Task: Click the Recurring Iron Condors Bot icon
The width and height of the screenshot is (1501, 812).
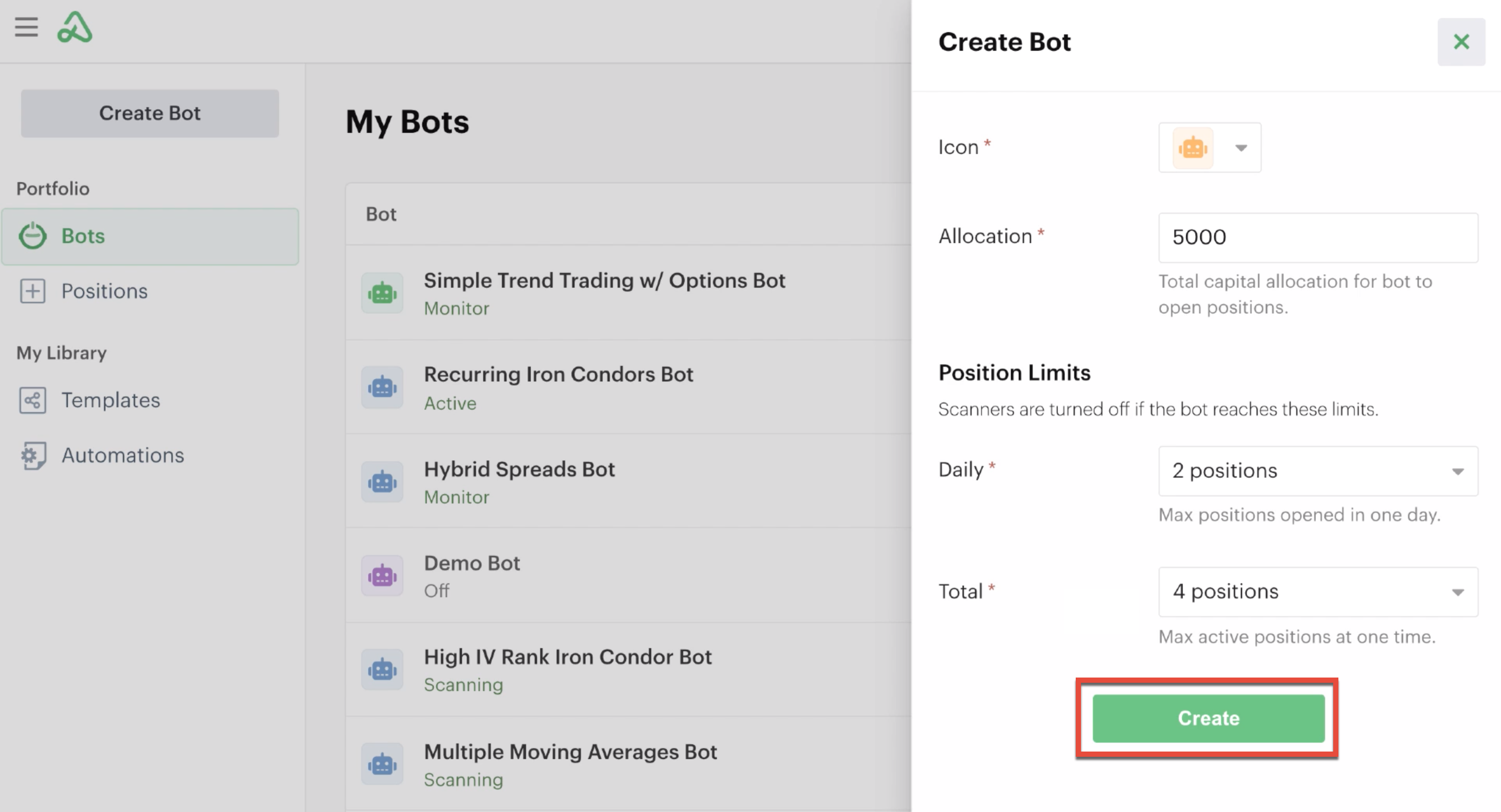Action: 382,387
